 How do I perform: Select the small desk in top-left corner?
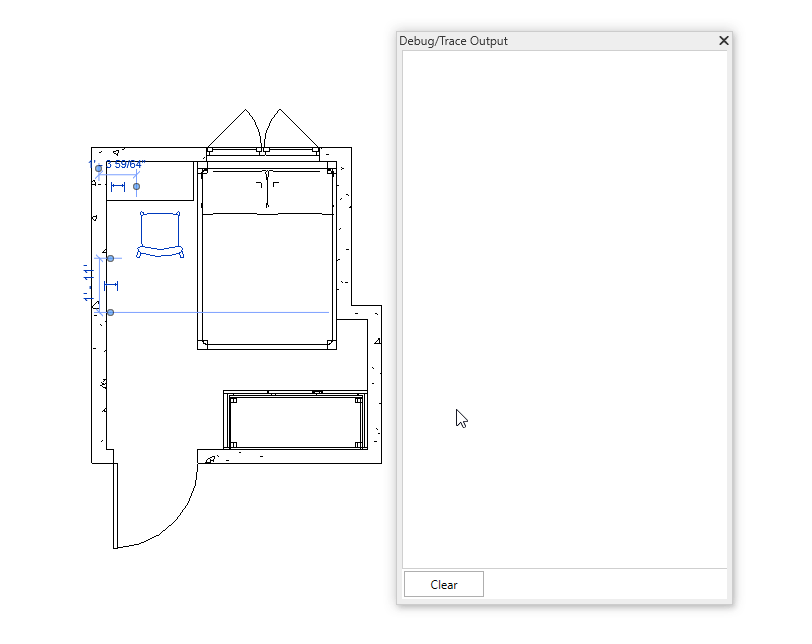[x=165, y=190]
